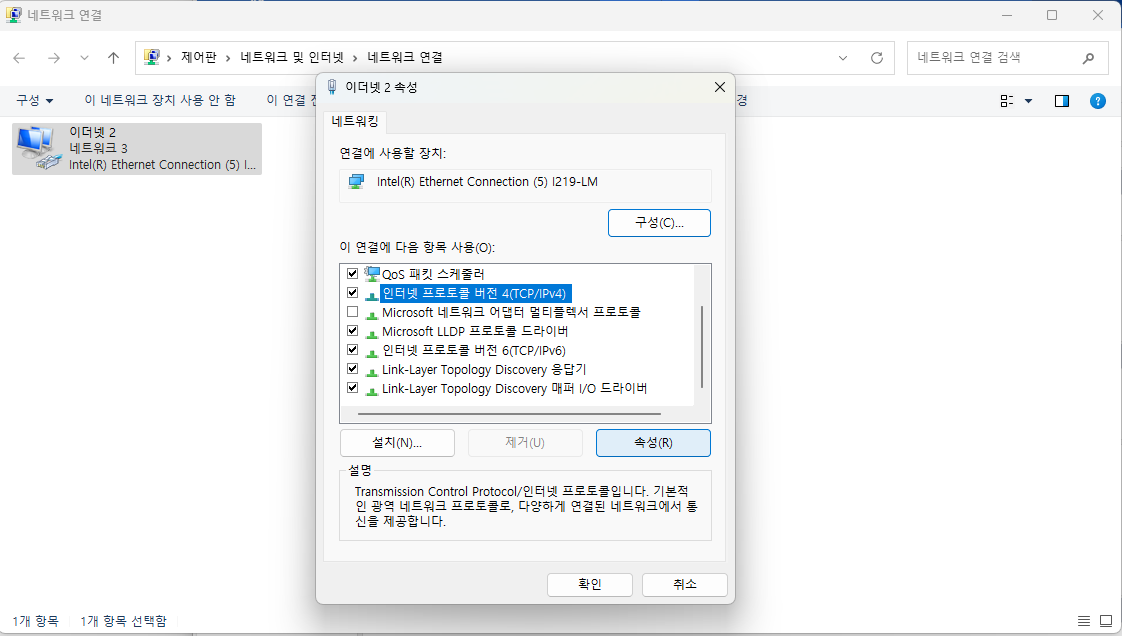This screenshot has width=1122, height=636.
Task: Open 속성(R) properties for selected item
Action: (653, 443)
